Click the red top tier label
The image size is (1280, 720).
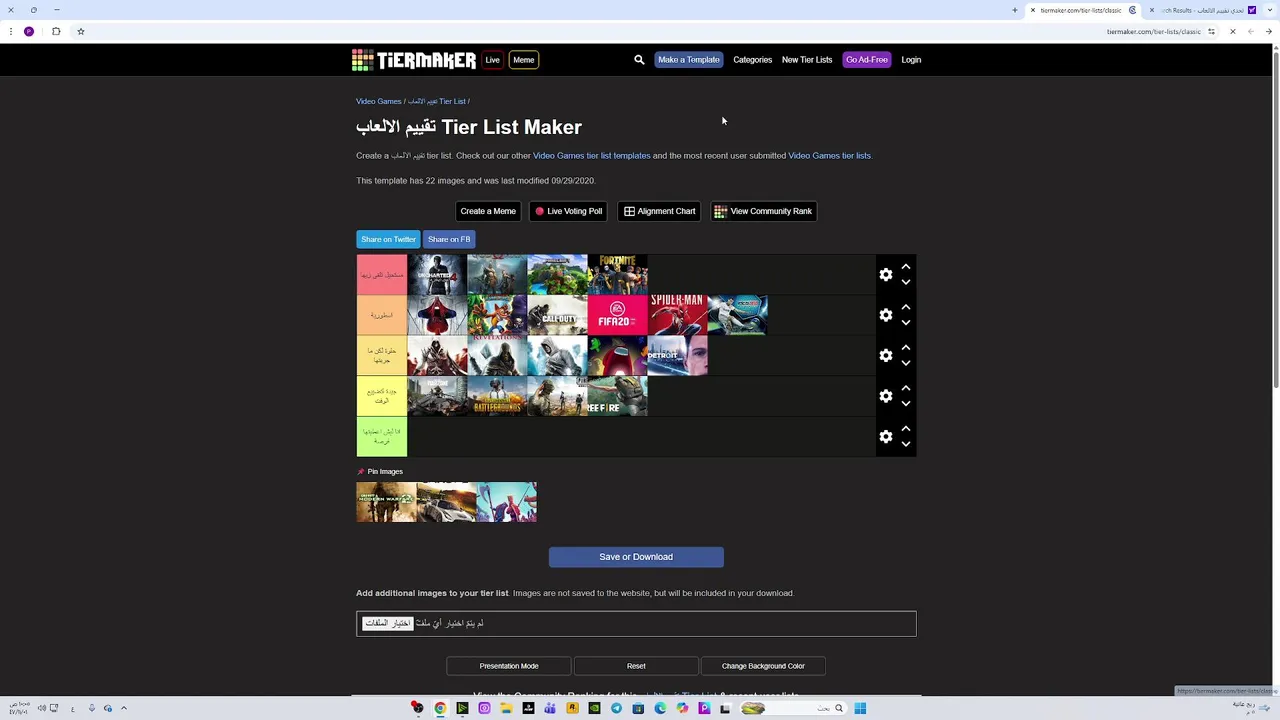tap(381, 275)
